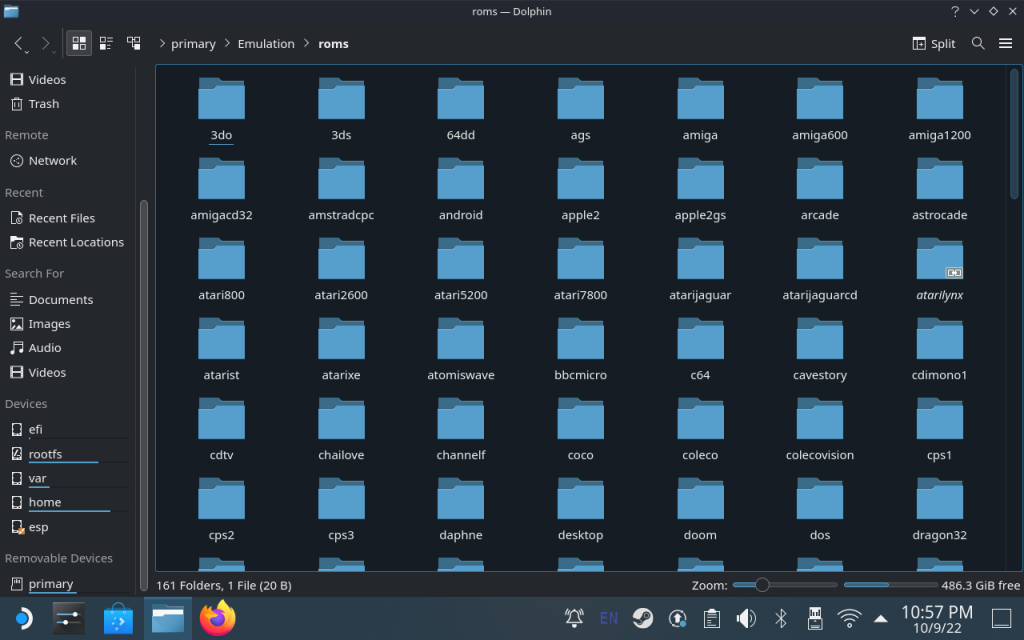The width and height of the screenshot is (1024, 640).
Task: Switch to Icons view mode
Action: (79, 44)
